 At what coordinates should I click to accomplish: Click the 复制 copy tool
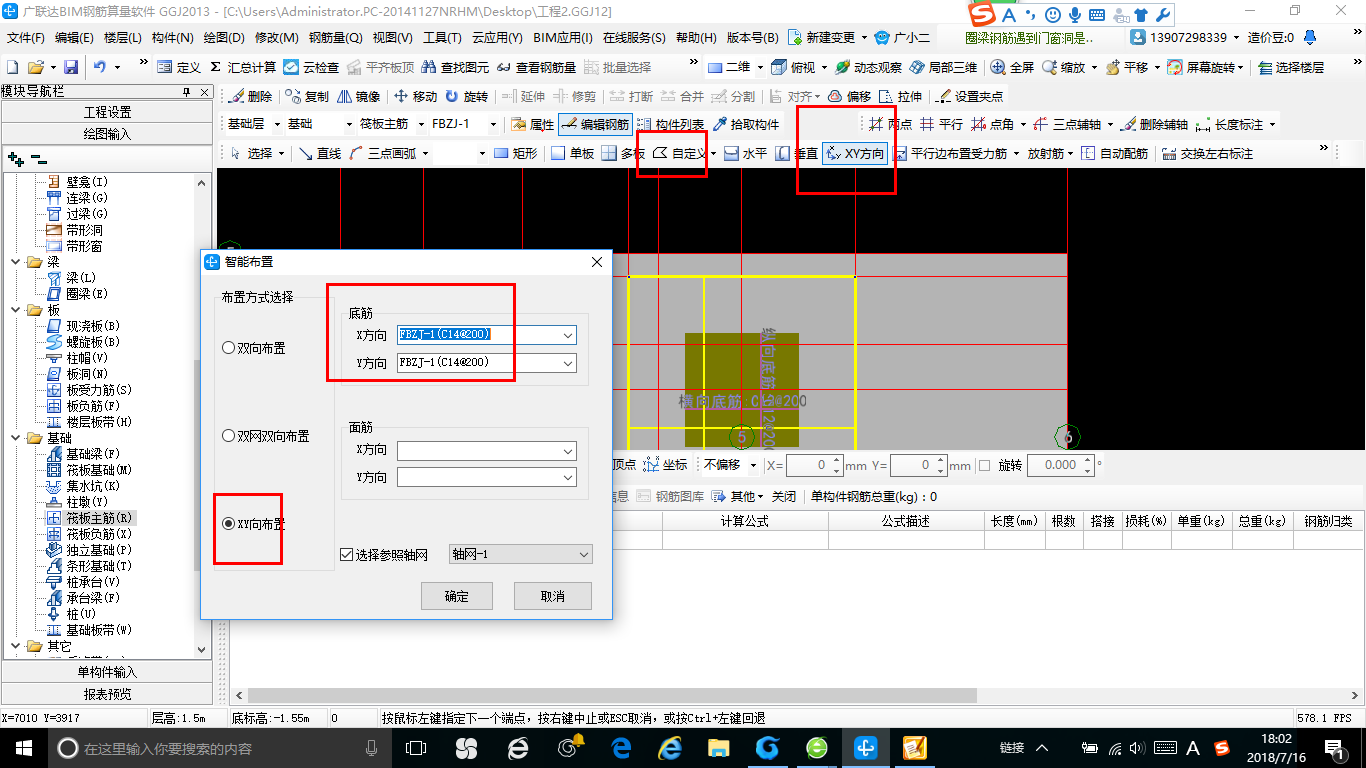(x=307, y=96)
